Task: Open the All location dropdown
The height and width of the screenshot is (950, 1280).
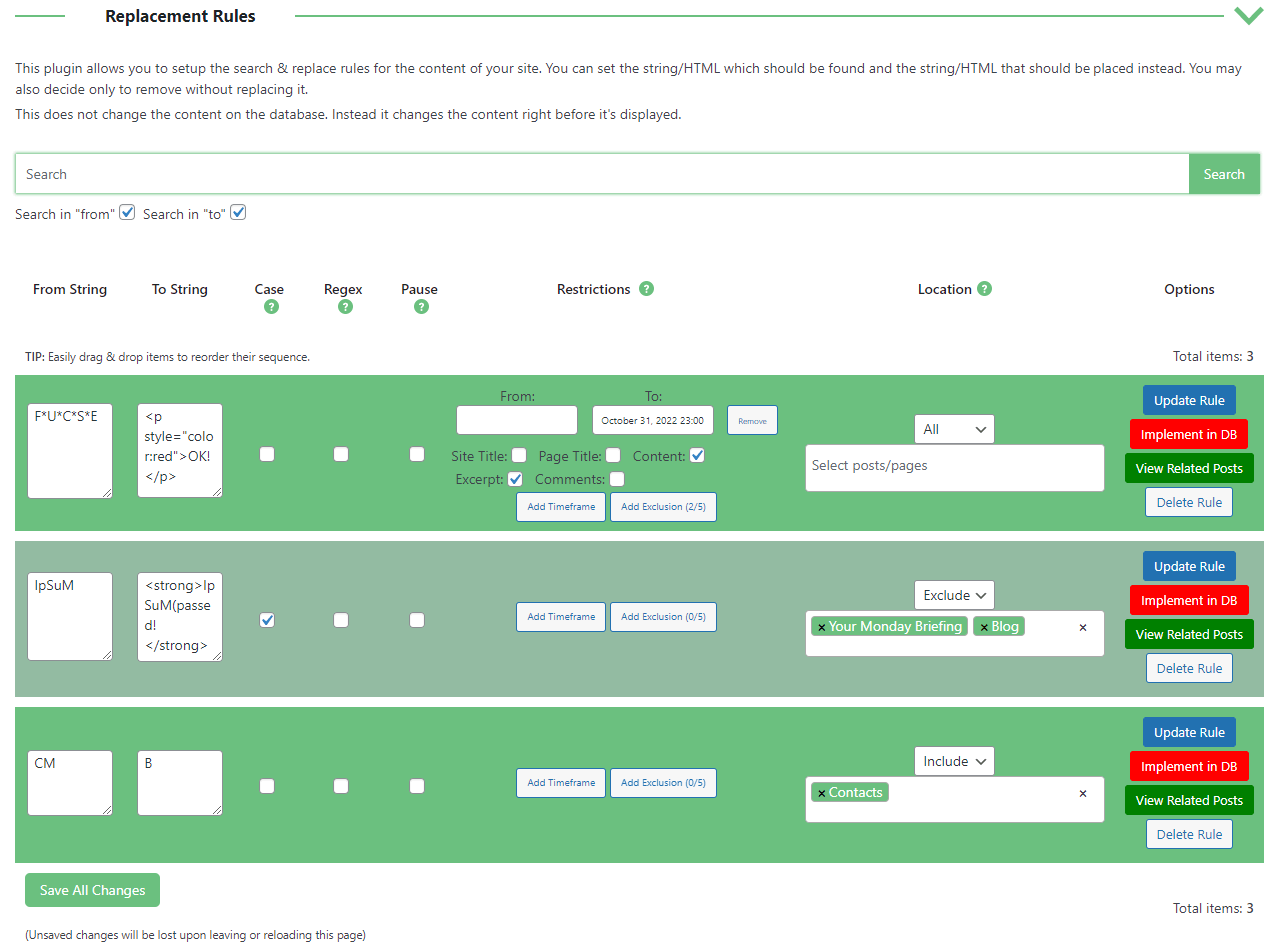Action: (954, 429)
